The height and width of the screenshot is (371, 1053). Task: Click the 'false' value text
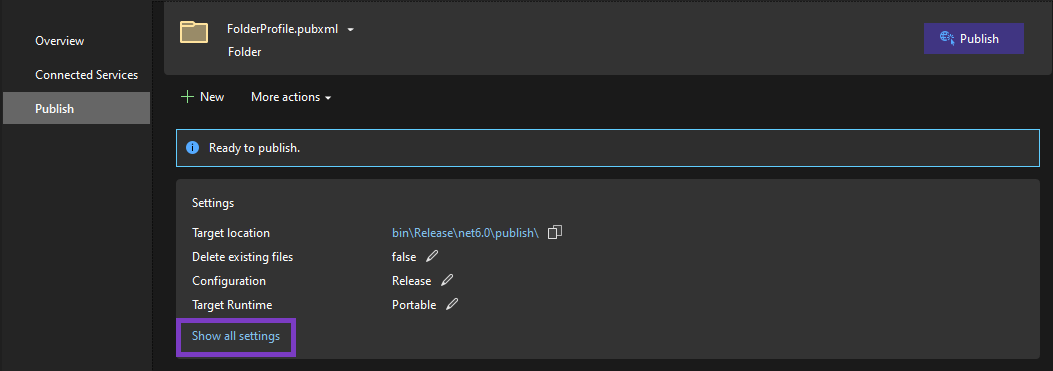[404, 257]
